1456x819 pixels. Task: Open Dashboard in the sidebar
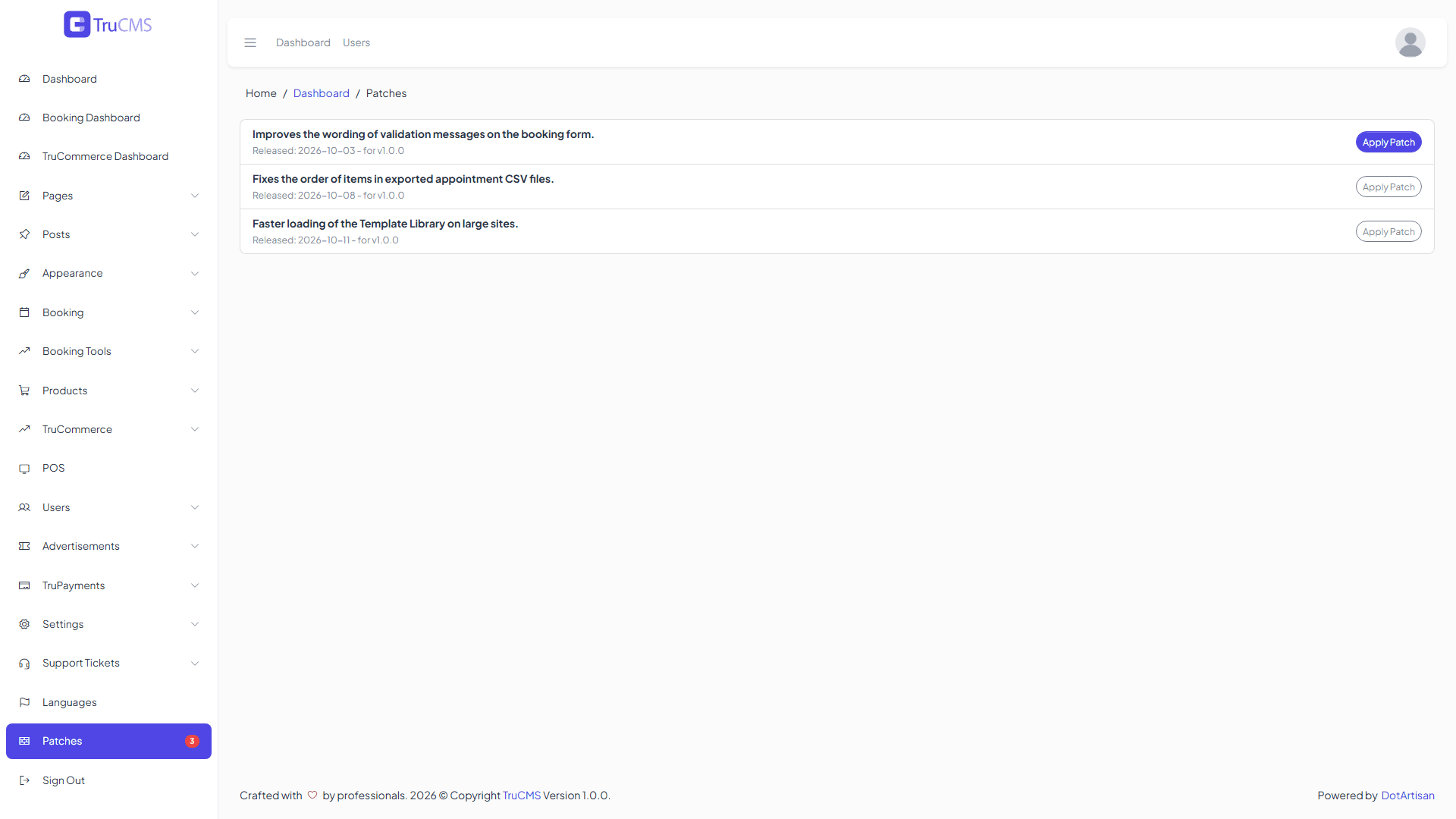click(x=108, y=79)
